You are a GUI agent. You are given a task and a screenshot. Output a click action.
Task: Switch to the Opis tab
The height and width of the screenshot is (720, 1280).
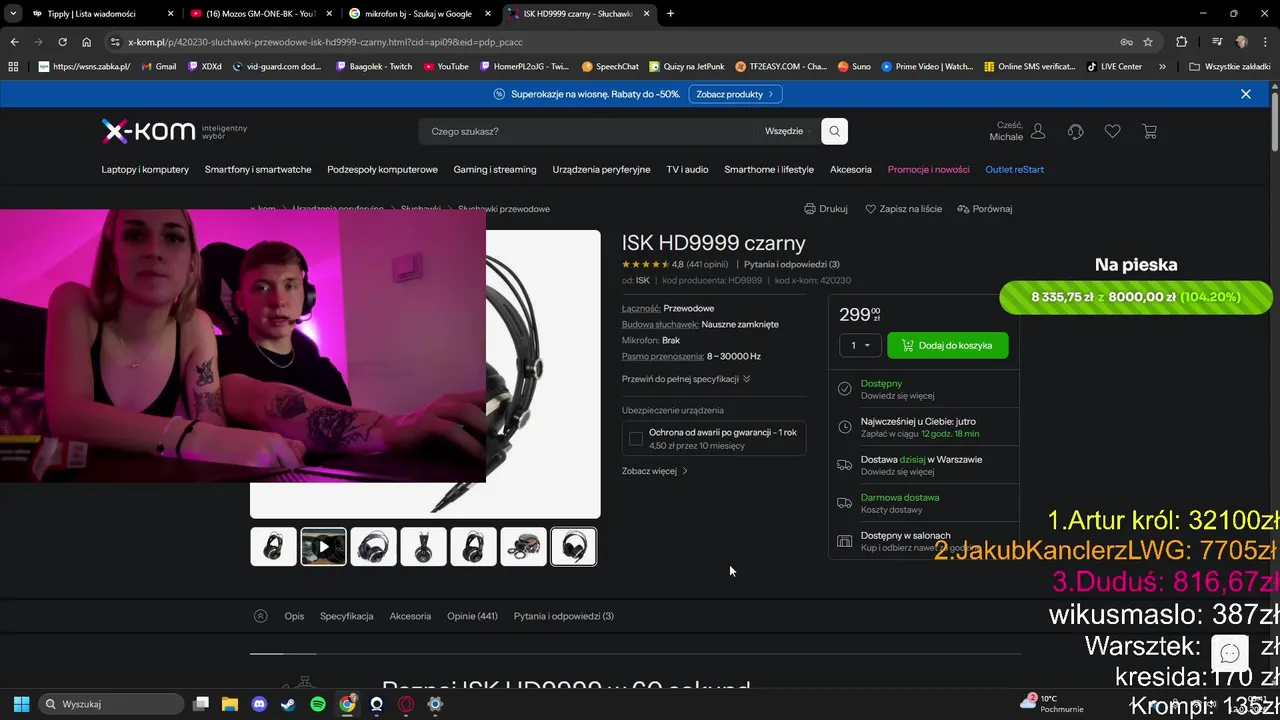pyautogui.click(x=294, y=616)
